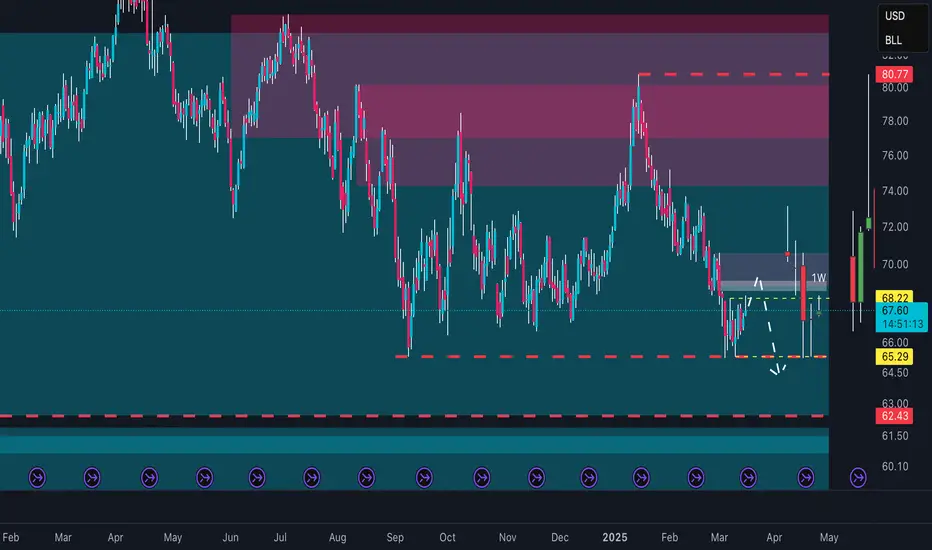This screenshot has height=550, width=932.
Task: Open the event marker between Mar and Apr 2024
Action: pos(92,477)
